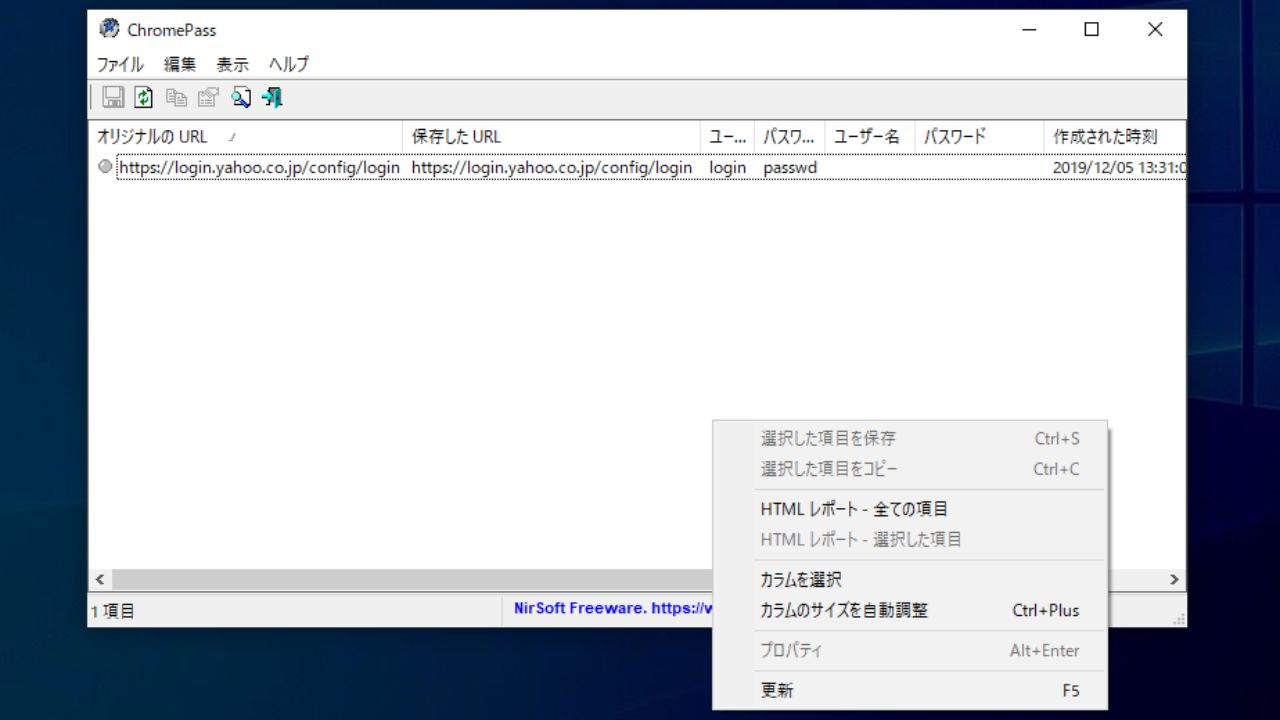The image size is (1280, 720).
Task: Click the saved URL cell login.yahoo.co.jp
Action: 552,168
